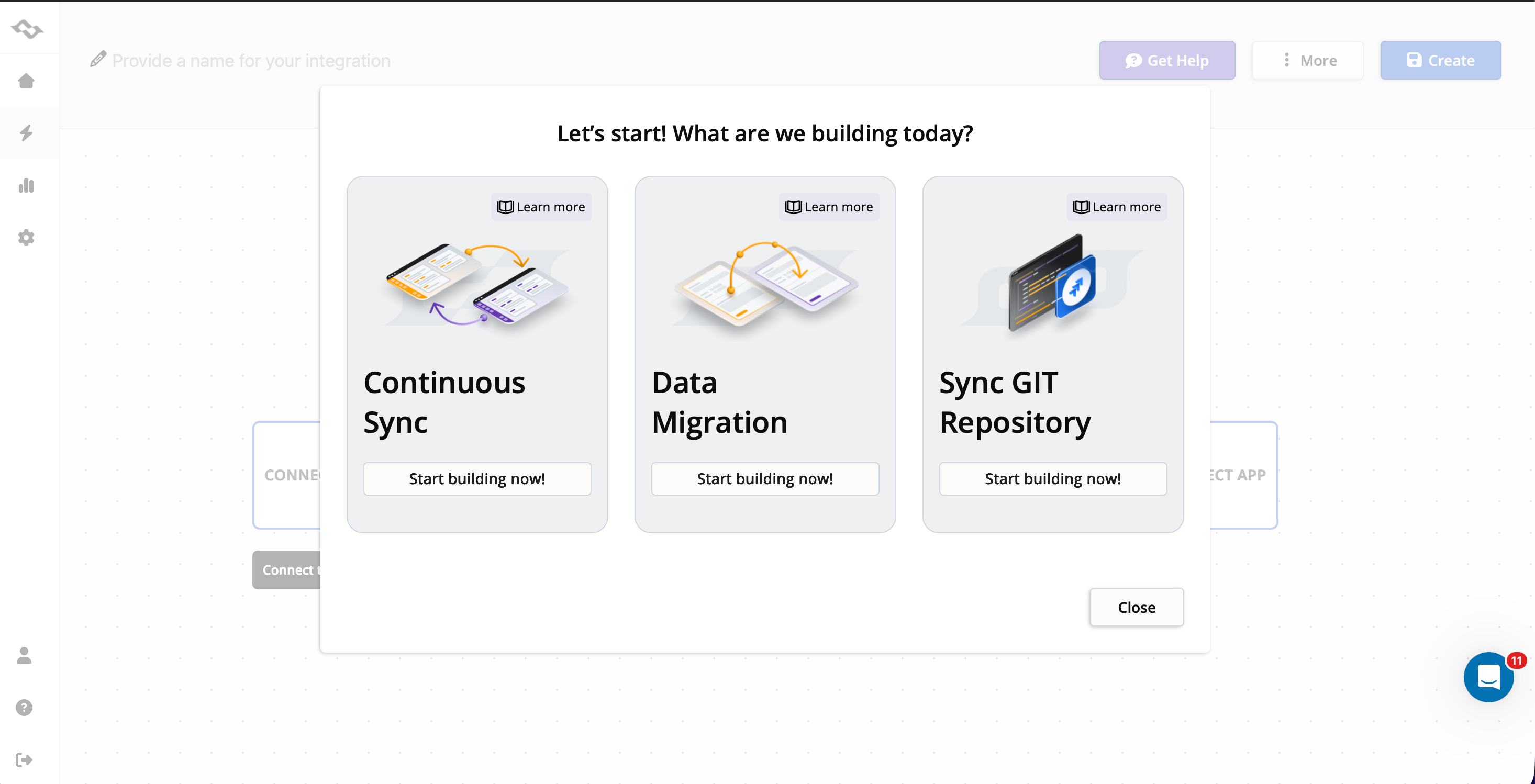Screen dimensions: 1535x784
Task: Start building Data Migration now
Action: coord(764,478)
